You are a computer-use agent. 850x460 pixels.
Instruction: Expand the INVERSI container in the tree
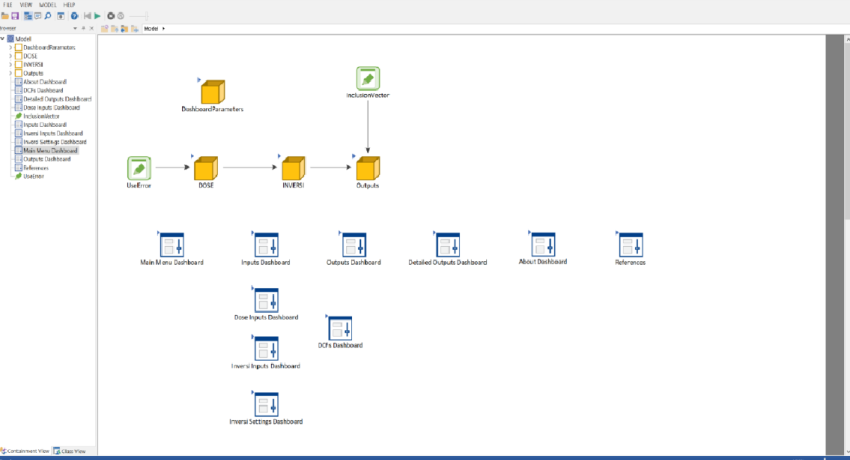click(x=10, y=64)
